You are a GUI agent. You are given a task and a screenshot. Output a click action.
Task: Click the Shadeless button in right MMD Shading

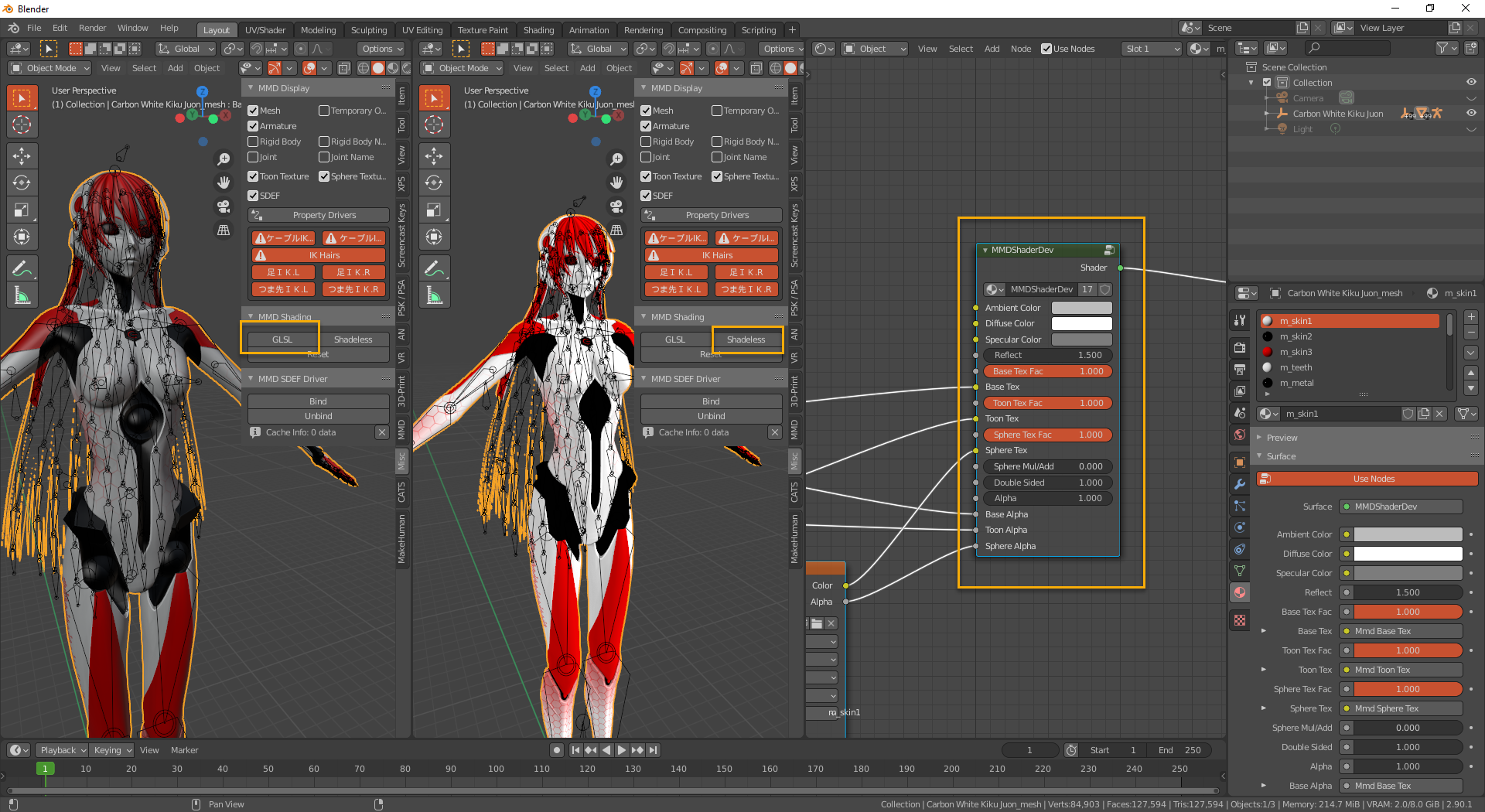pos(746,339)
